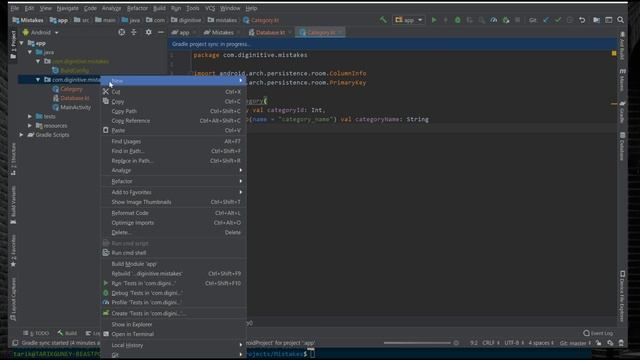Open the Build menu
The width and height of the screenshot is (640, 360).
(159, 8)
